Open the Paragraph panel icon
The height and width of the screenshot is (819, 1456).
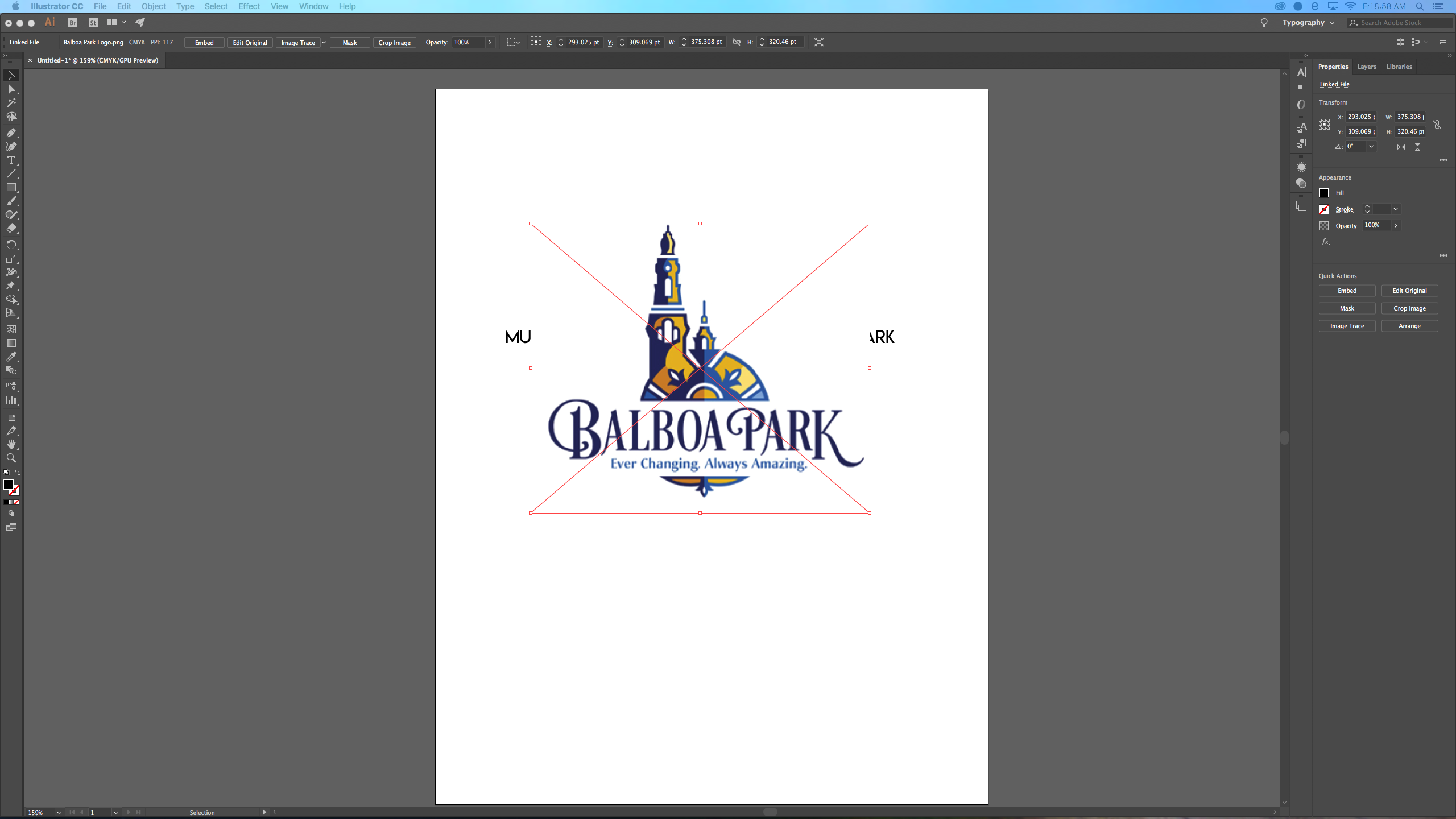coord(1301,88)
